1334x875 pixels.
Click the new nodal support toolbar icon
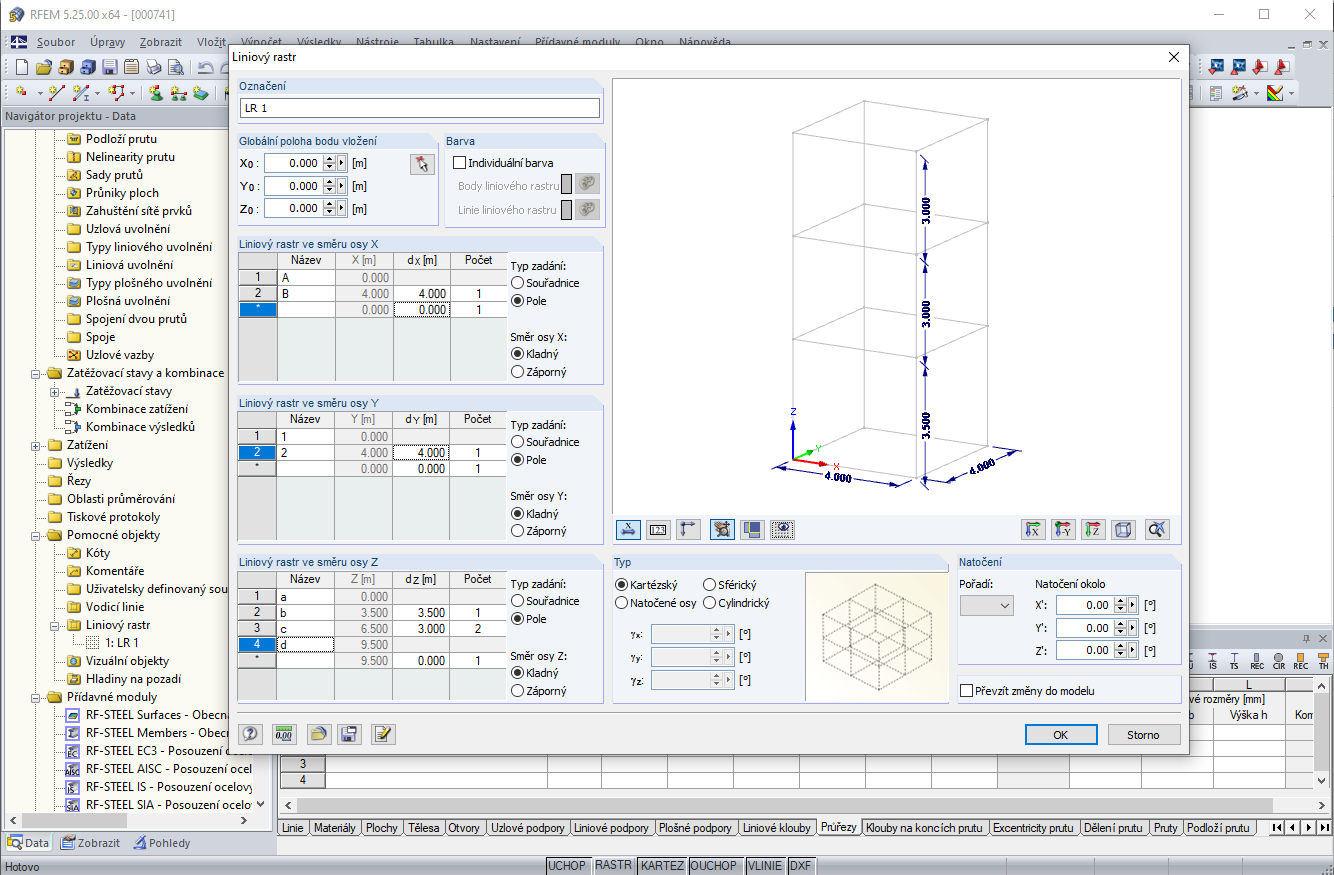click(157, 93)
